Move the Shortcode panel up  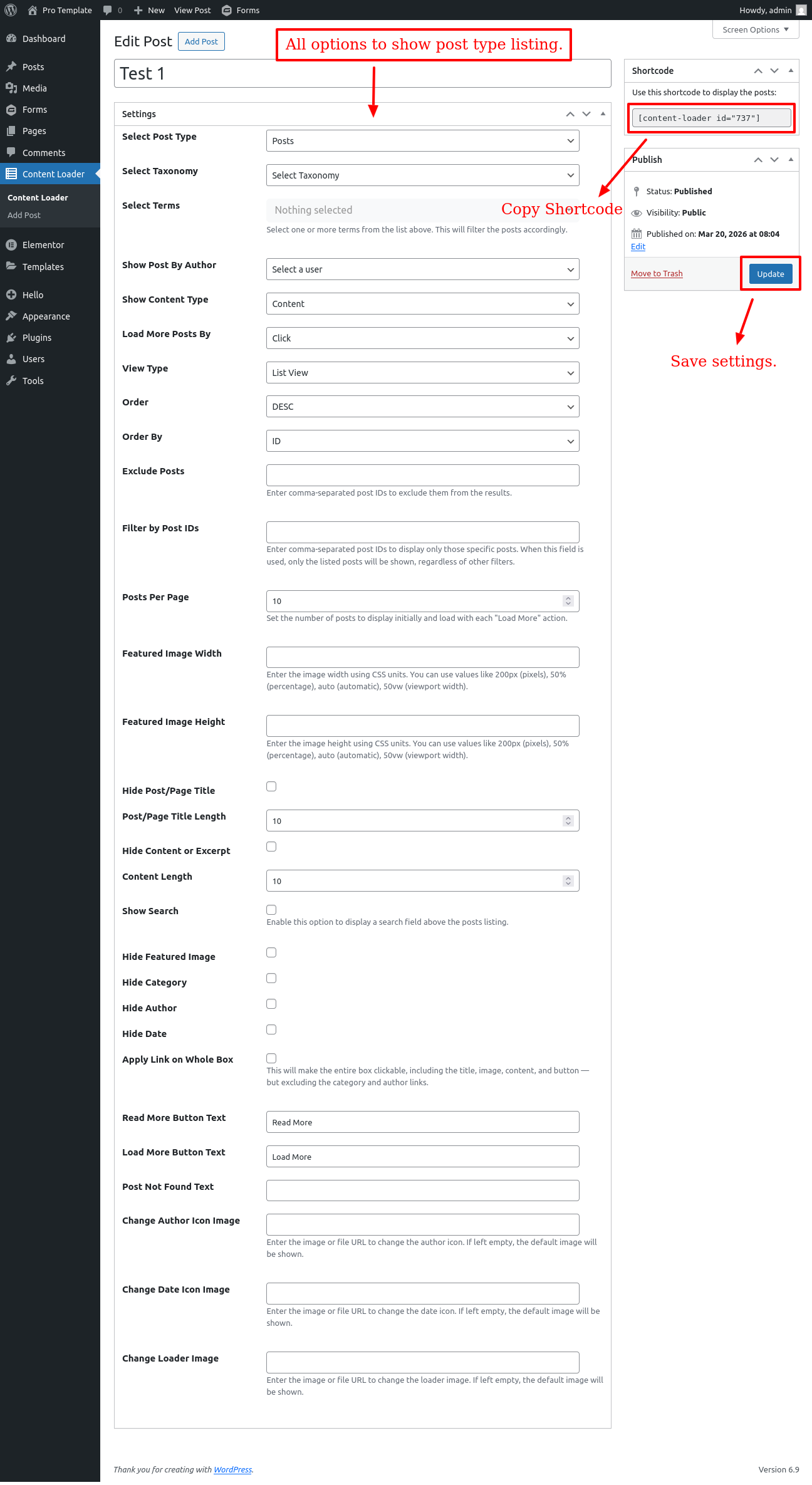tap(758, 71)
